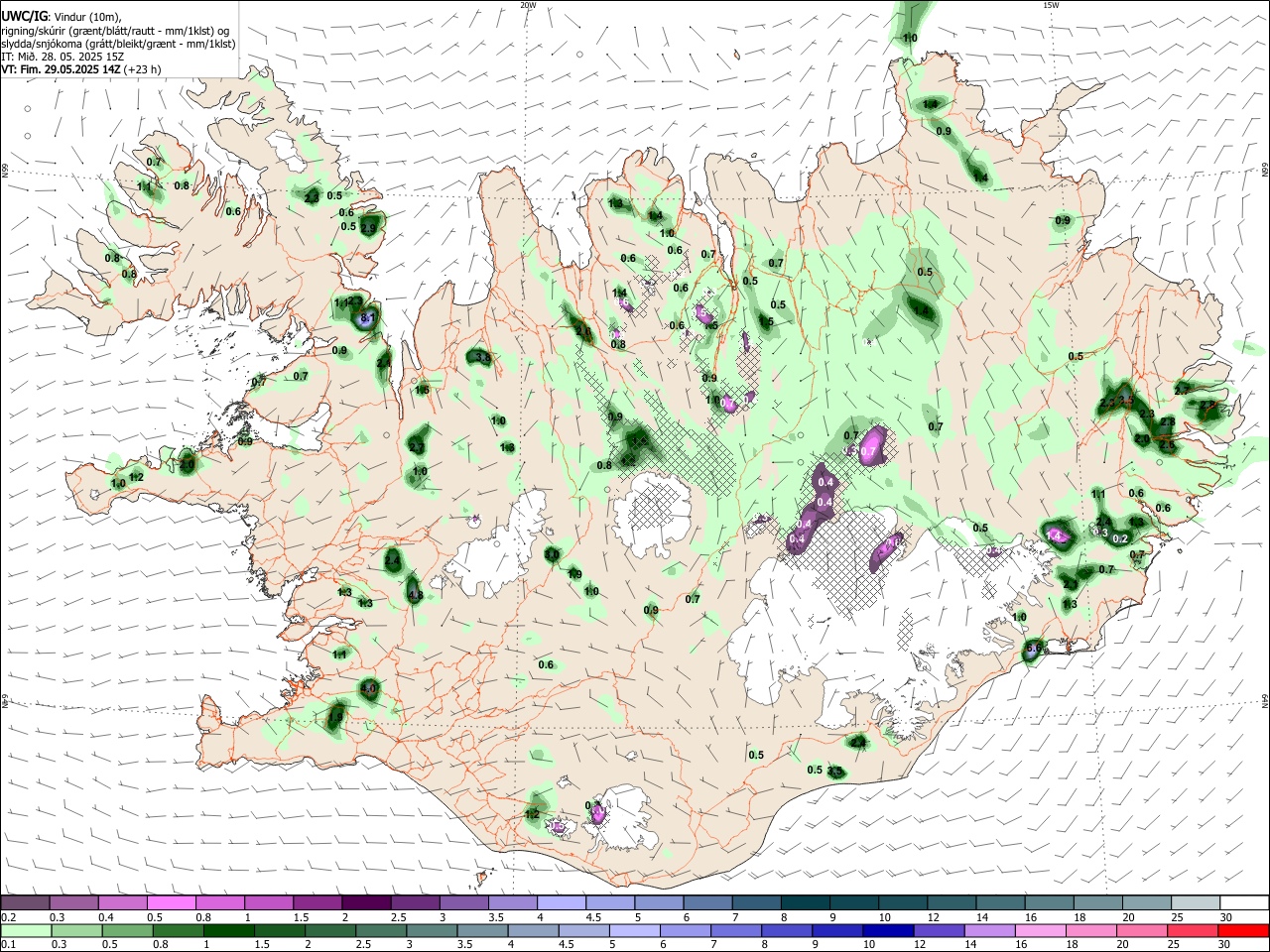The width and height of the screenshot is (1270, 952).
Task: Select the bright pink 0.5–0.8 snow legend swatch
Action: pyautogui.click(x=171, y=902)
